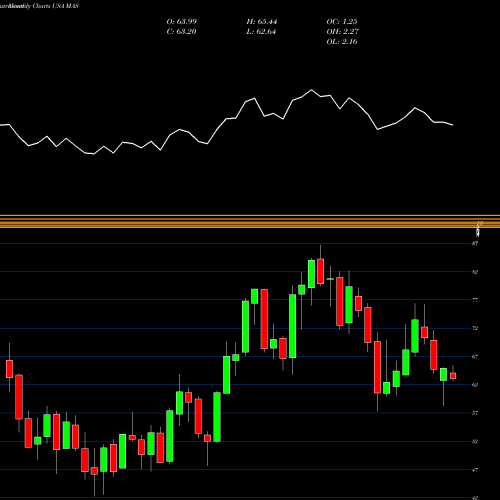Screen dimensions: 500x500
Task: Click the 87 price axis label
Action: coord(475,244)
